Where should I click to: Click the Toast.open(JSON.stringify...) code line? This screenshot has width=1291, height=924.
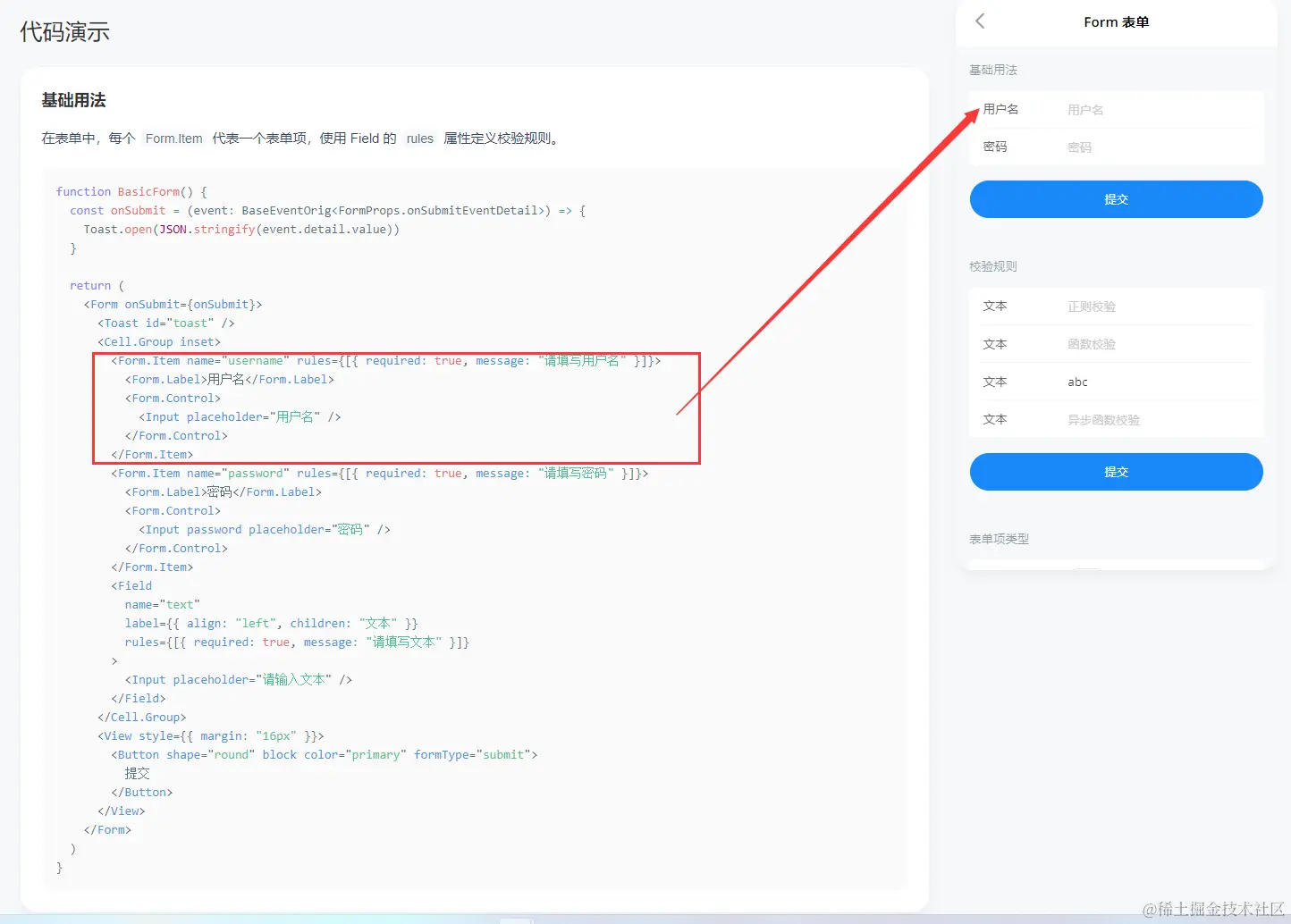coord(241,229)
